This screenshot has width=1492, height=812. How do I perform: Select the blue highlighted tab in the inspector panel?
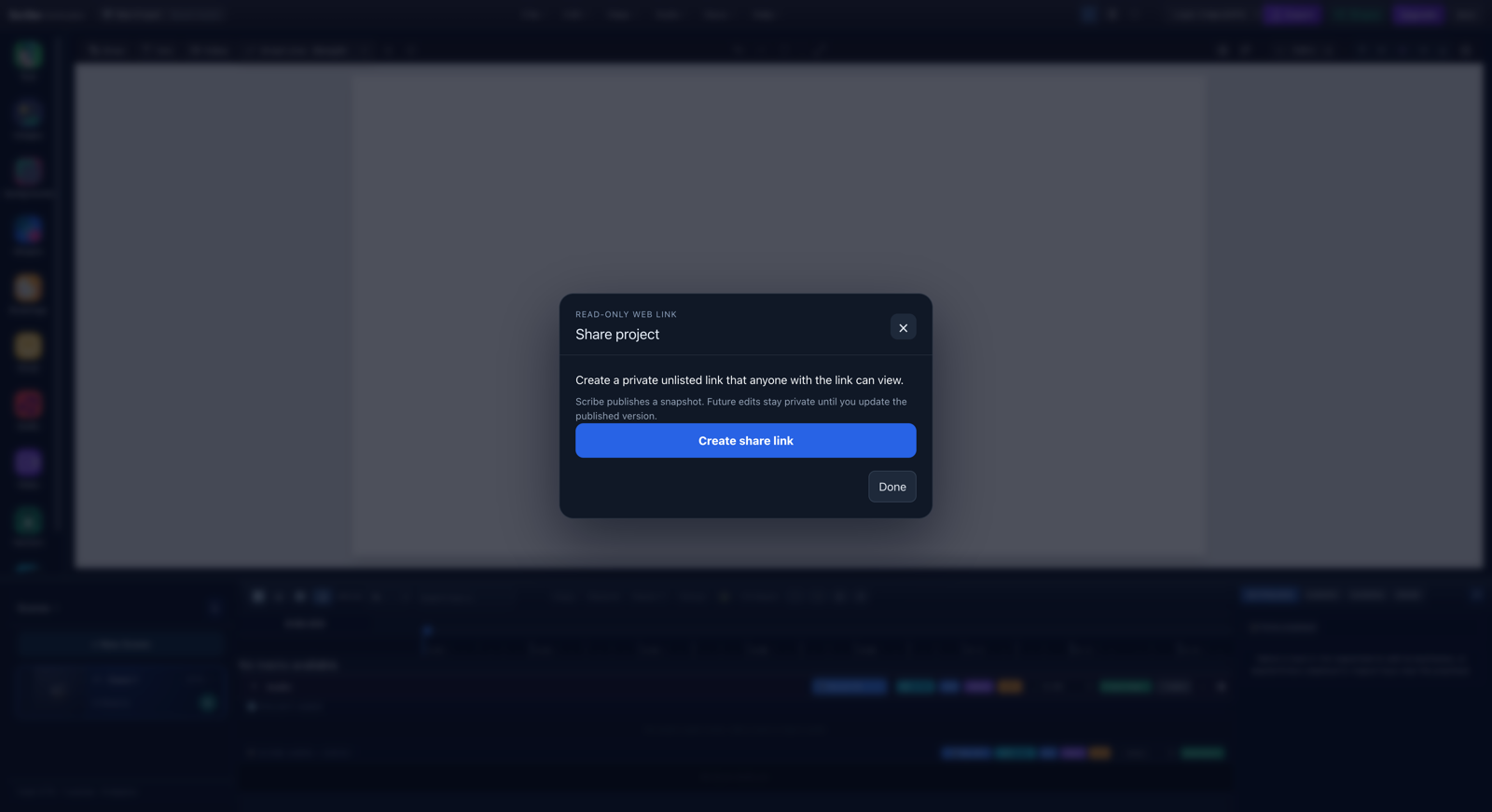coord(1270,595)
